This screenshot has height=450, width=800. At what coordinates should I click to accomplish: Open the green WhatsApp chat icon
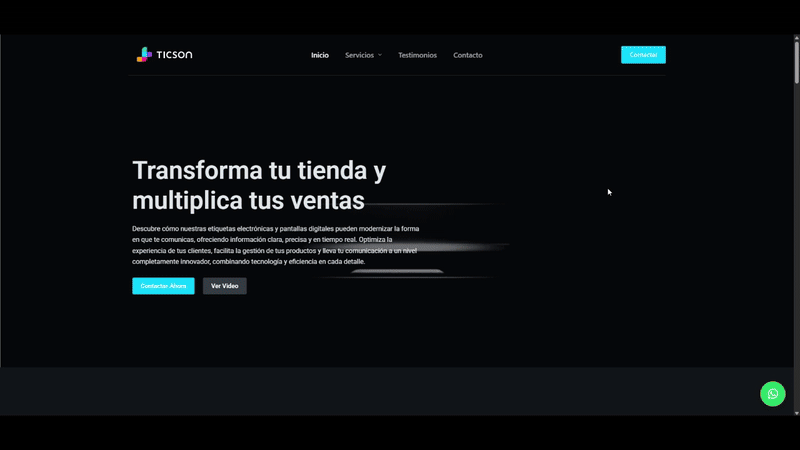pyautogui.click(x=772, y=394)
